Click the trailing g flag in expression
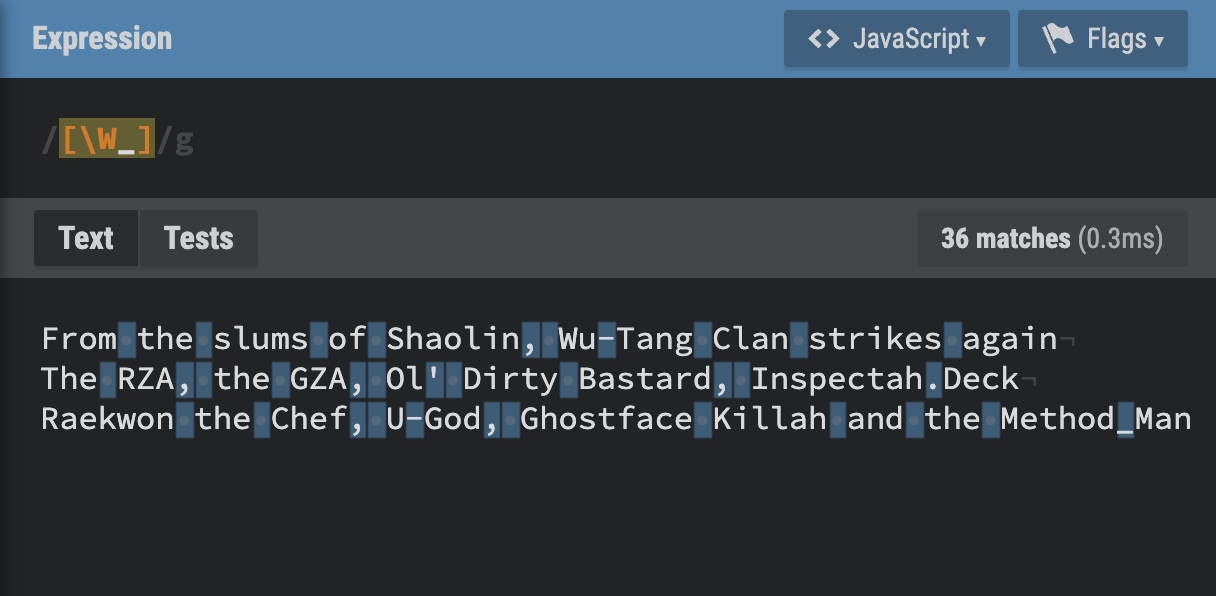The height and width of the screenshot is (596, 1216). coord(184,141)
